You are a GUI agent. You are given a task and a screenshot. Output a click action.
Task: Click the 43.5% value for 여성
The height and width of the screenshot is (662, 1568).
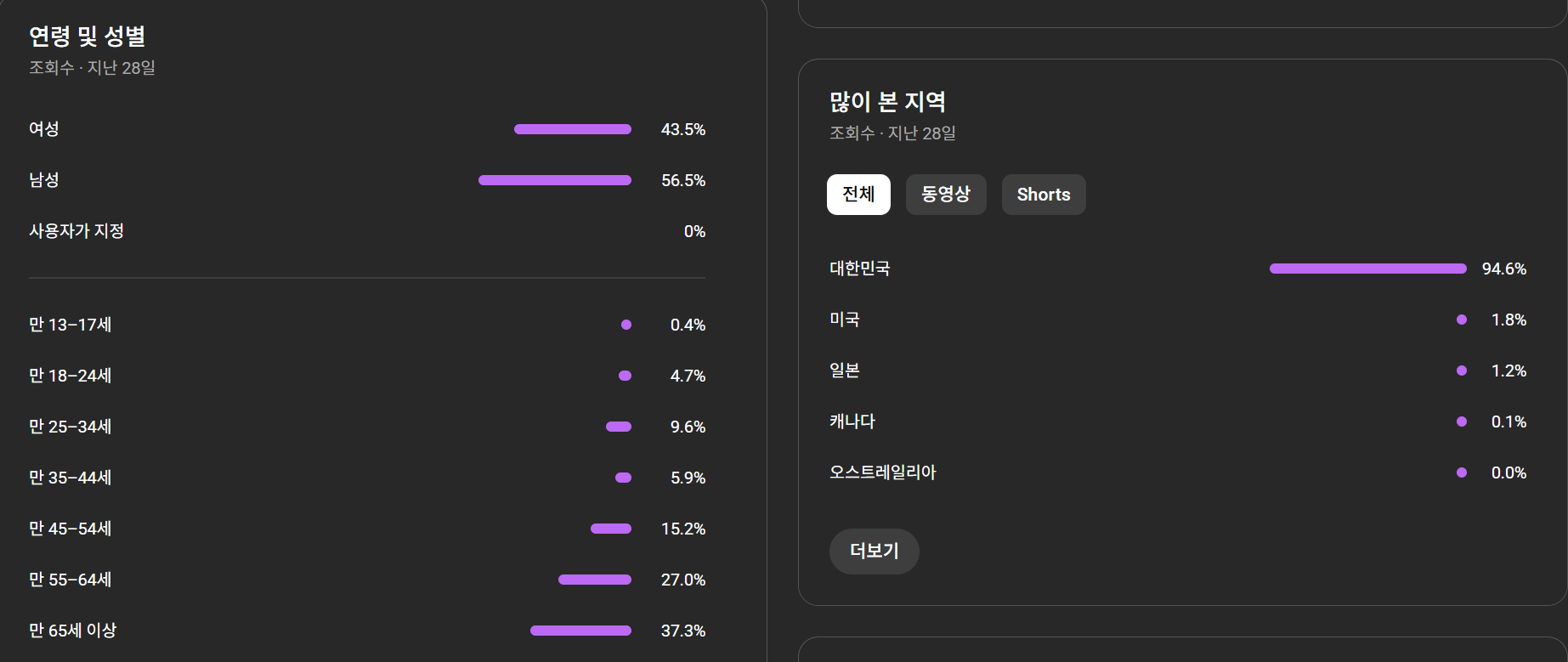pyautogui.click(x=683, y=129)
